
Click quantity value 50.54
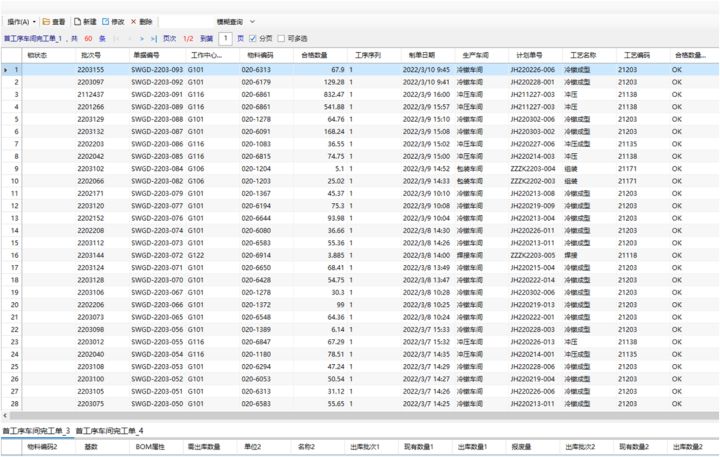(x=336, y=380)
